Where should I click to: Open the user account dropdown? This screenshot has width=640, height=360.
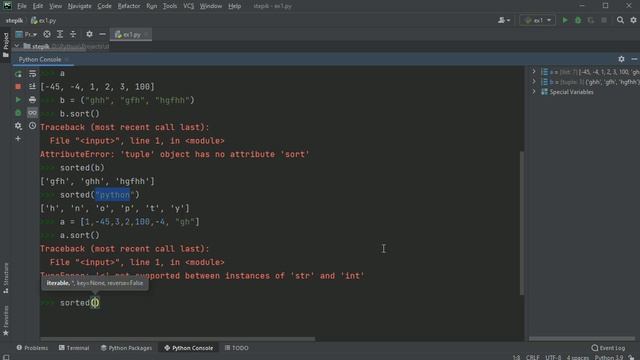point(504,20)
